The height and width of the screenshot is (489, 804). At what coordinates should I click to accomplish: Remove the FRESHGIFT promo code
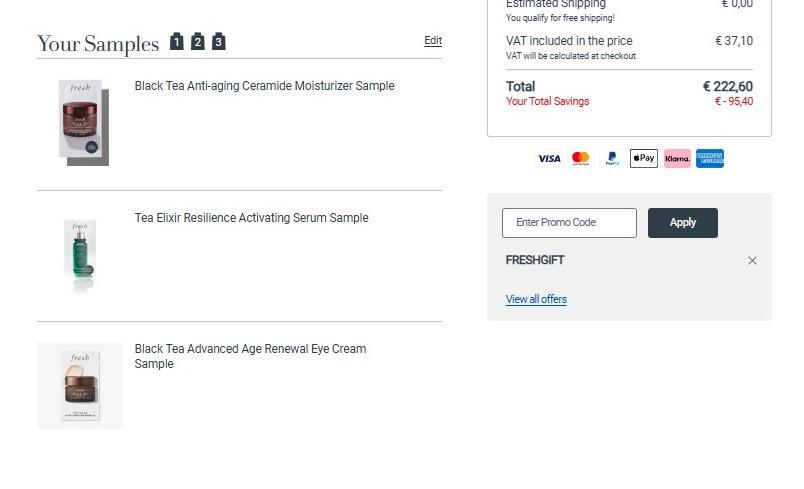click(752, 260)
